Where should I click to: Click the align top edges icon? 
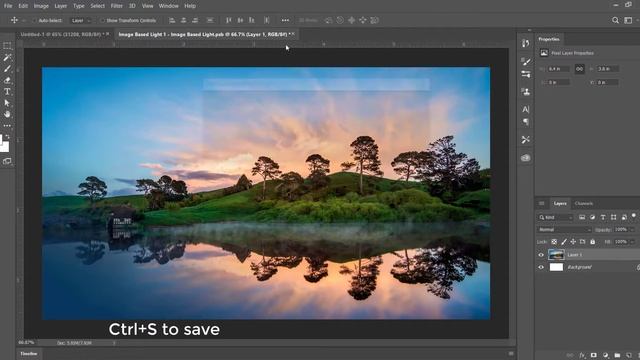(x=229, y=20)
